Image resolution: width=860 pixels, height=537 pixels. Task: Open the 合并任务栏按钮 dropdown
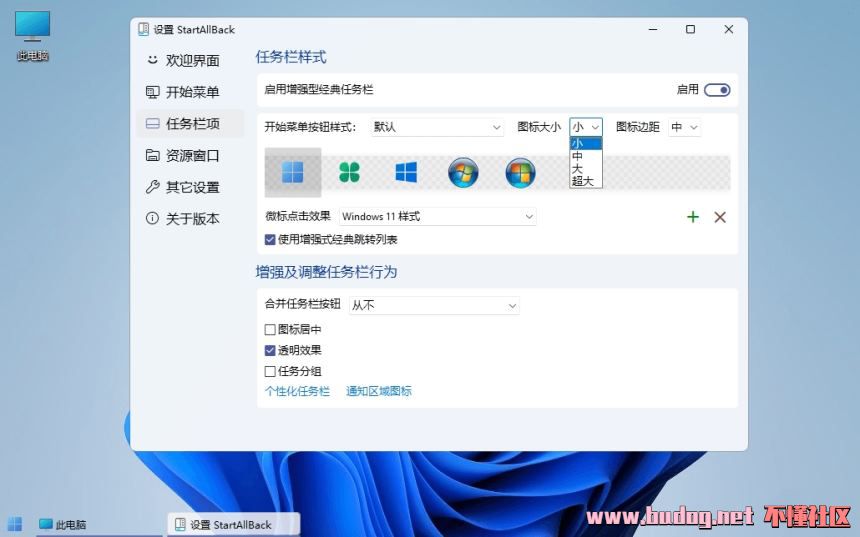tap(434, 306)
